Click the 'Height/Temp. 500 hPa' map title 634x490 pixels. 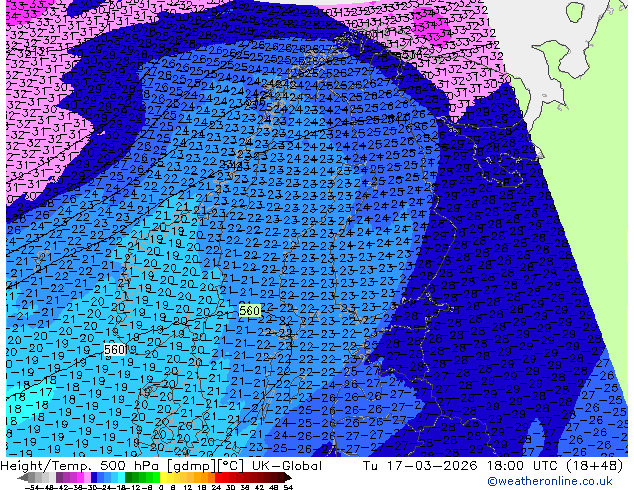(80, 466)
